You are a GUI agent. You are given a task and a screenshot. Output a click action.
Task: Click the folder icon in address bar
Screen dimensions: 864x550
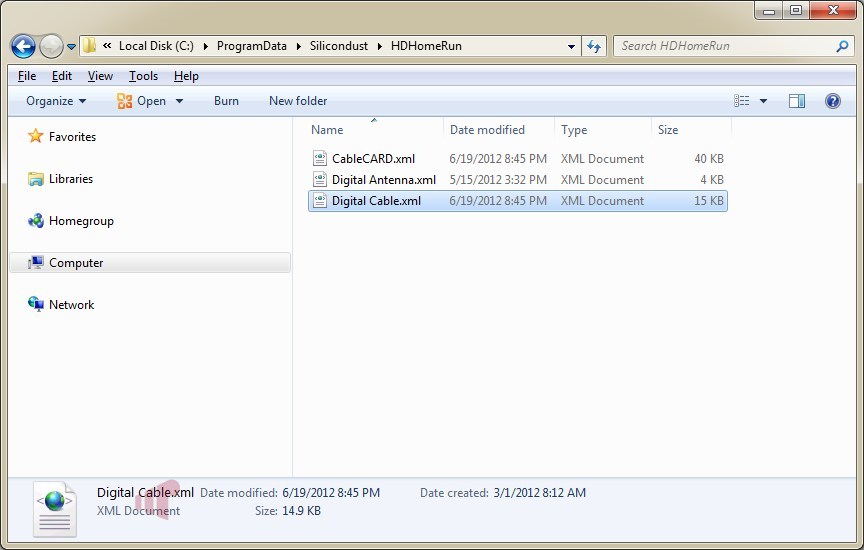click(89, 46)
